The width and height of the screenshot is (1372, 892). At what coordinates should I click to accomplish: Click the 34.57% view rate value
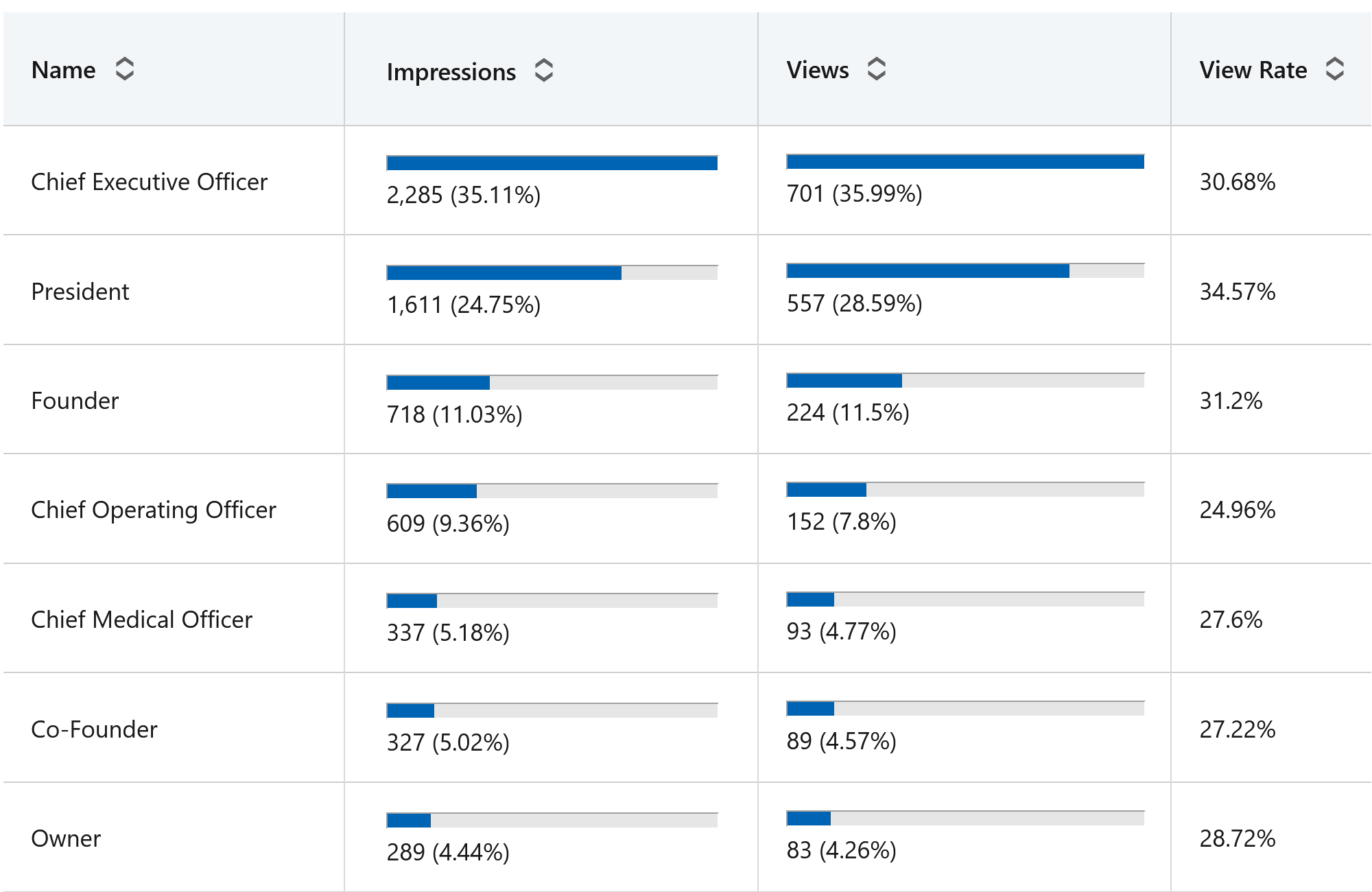[1237, 292]
